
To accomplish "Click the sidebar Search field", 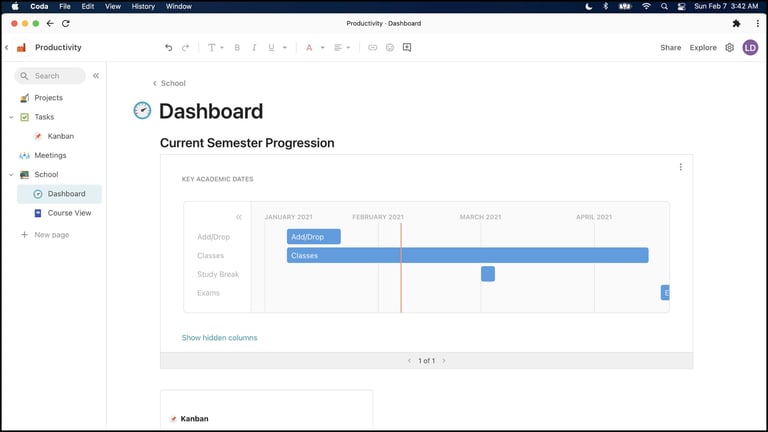I will [x=50, y=76].
